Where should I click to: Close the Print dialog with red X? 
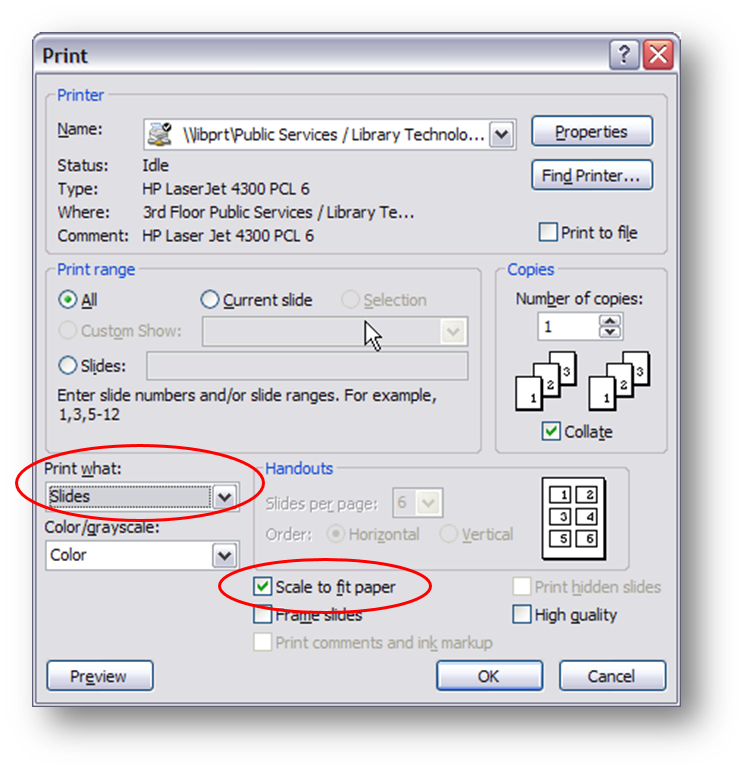[x=658, y=55]
